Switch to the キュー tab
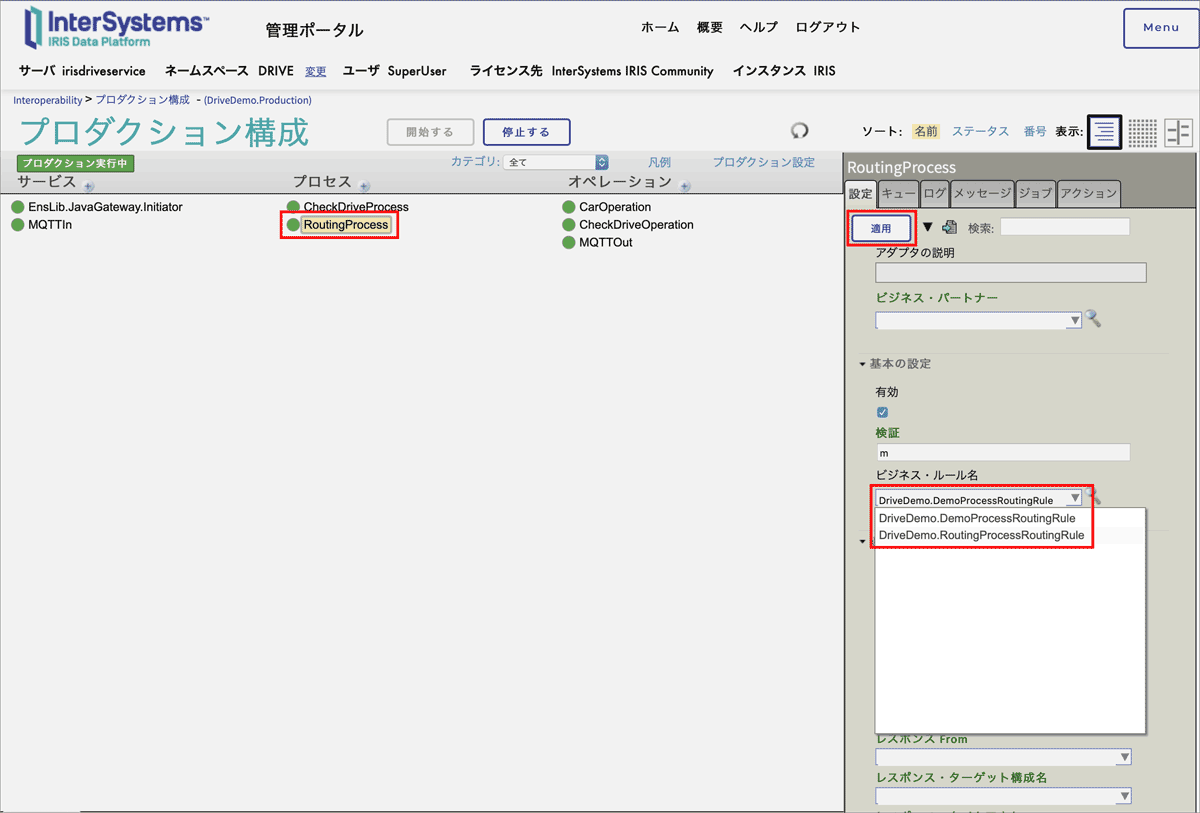Screen dimensions: 1200x813 click(x=898, y=193)
